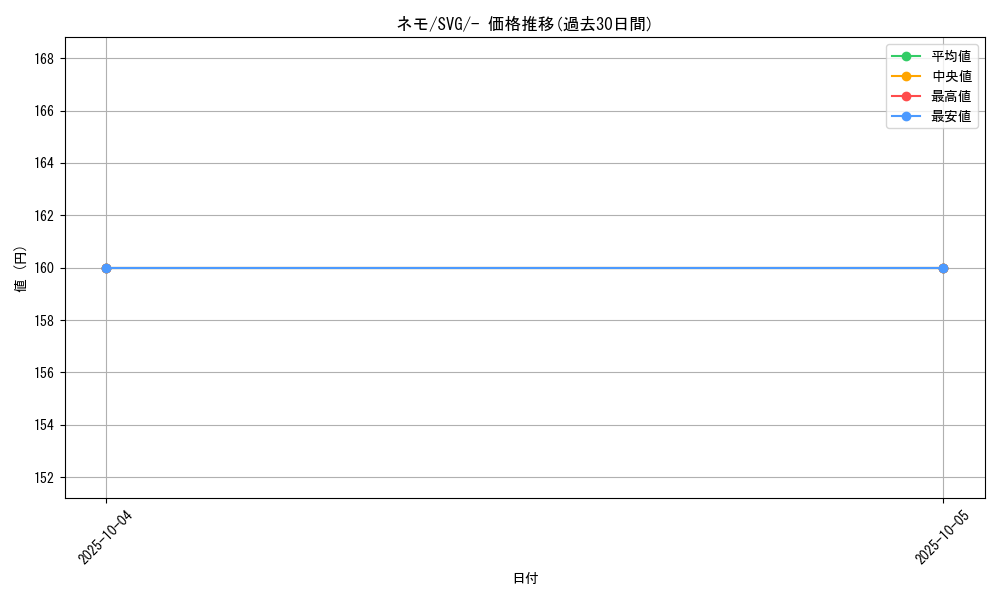Screen dimensions: 1000x600
Task: Click the 160 gridline on the y-axis
Action: [500, 268]
